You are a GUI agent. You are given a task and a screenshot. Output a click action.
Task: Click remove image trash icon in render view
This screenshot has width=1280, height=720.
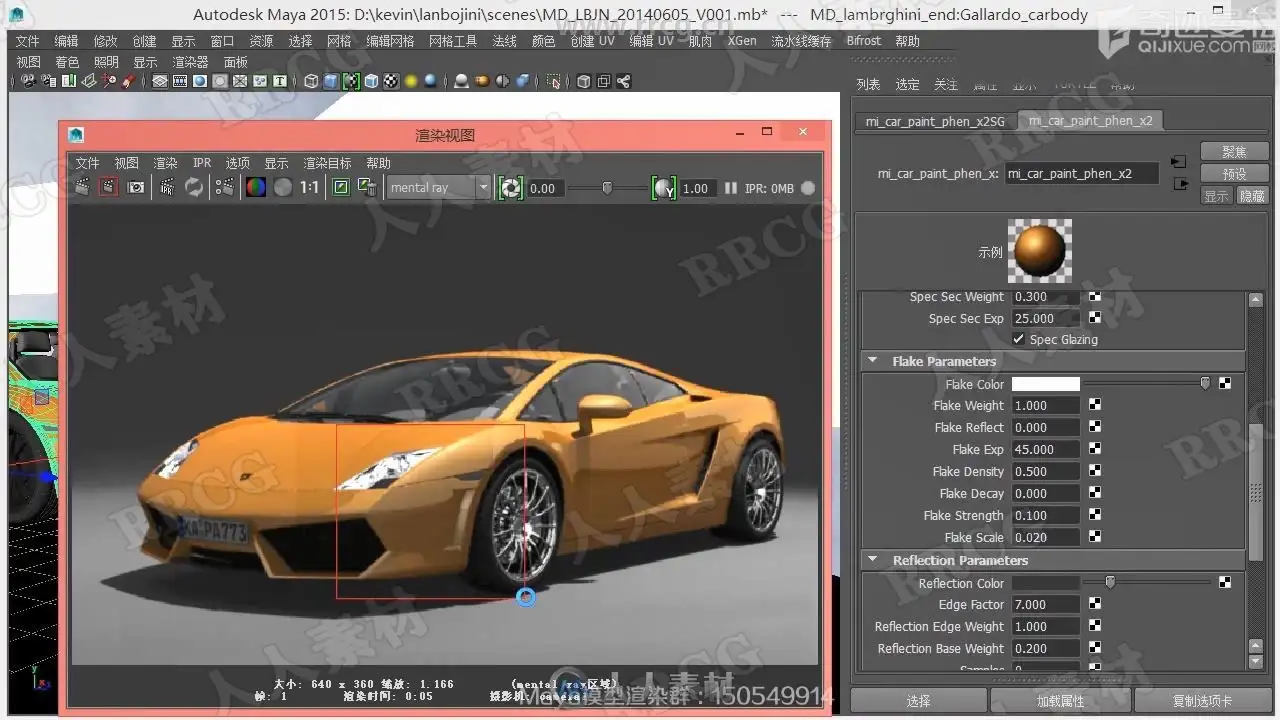(x=368, y=187)
